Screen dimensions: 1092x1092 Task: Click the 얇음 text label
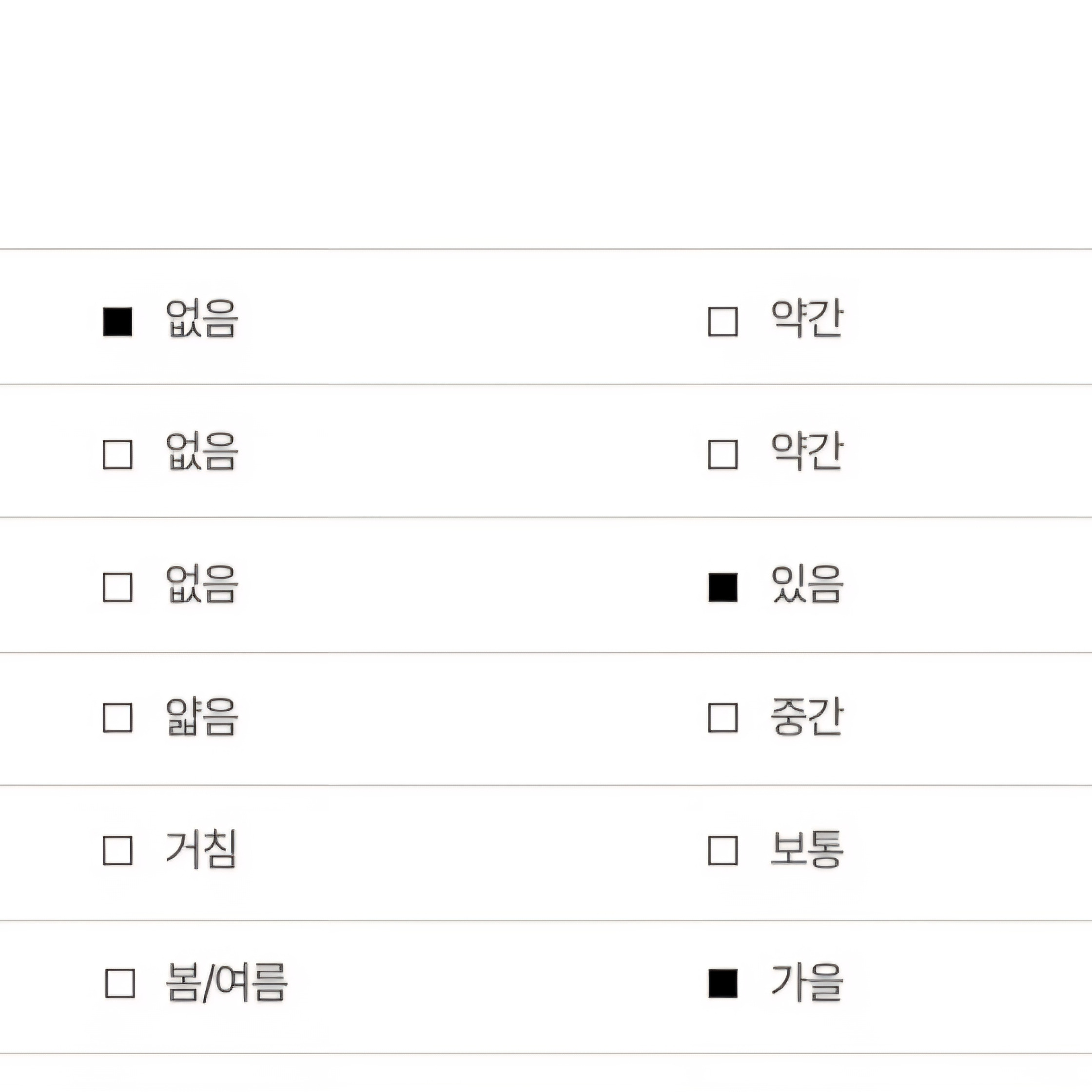(x=202, y=717)
